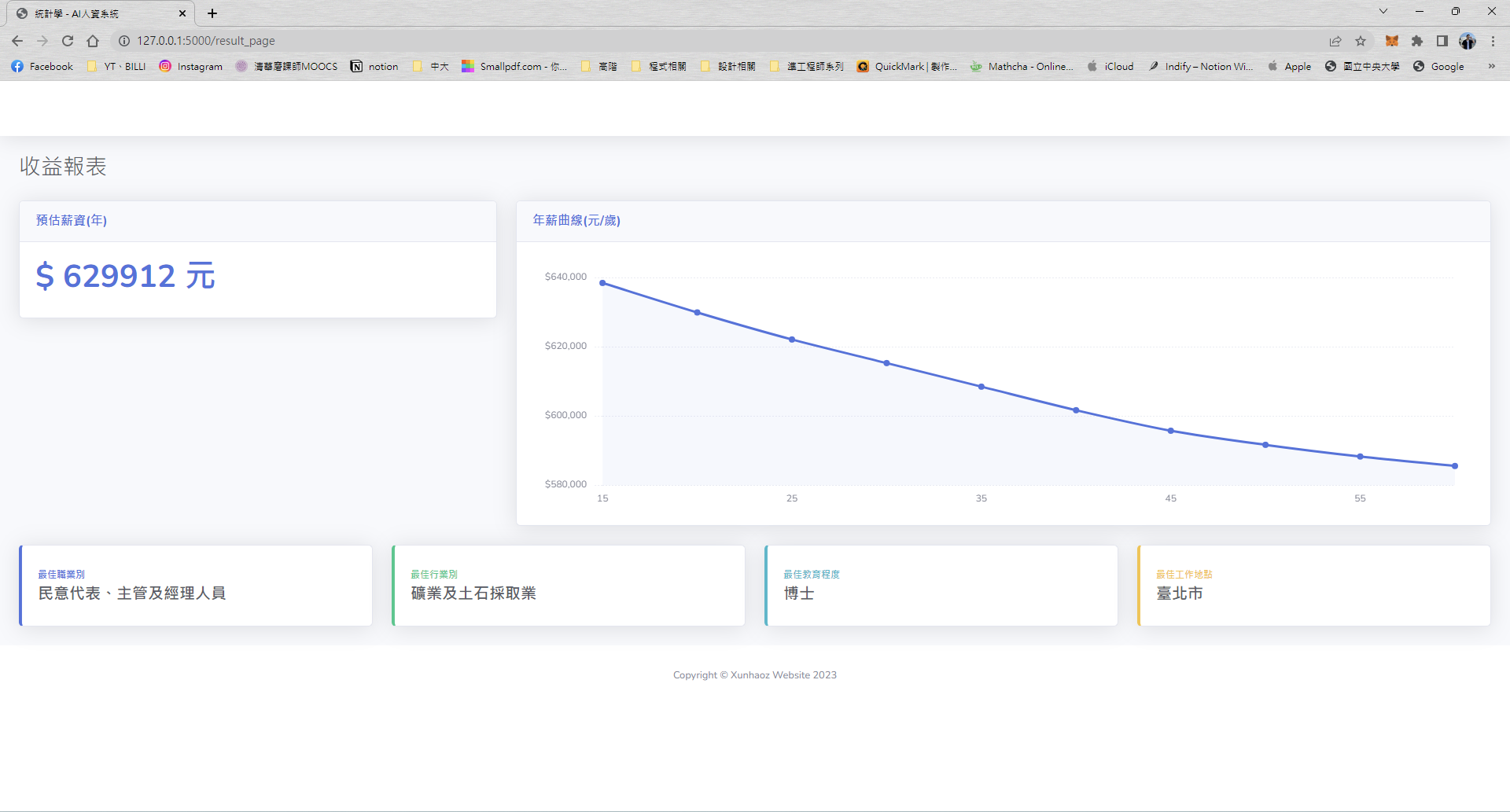Bookmark this page with the star icon
This screenshot has height=812, width=1510.
click(x=1361, y=41)
